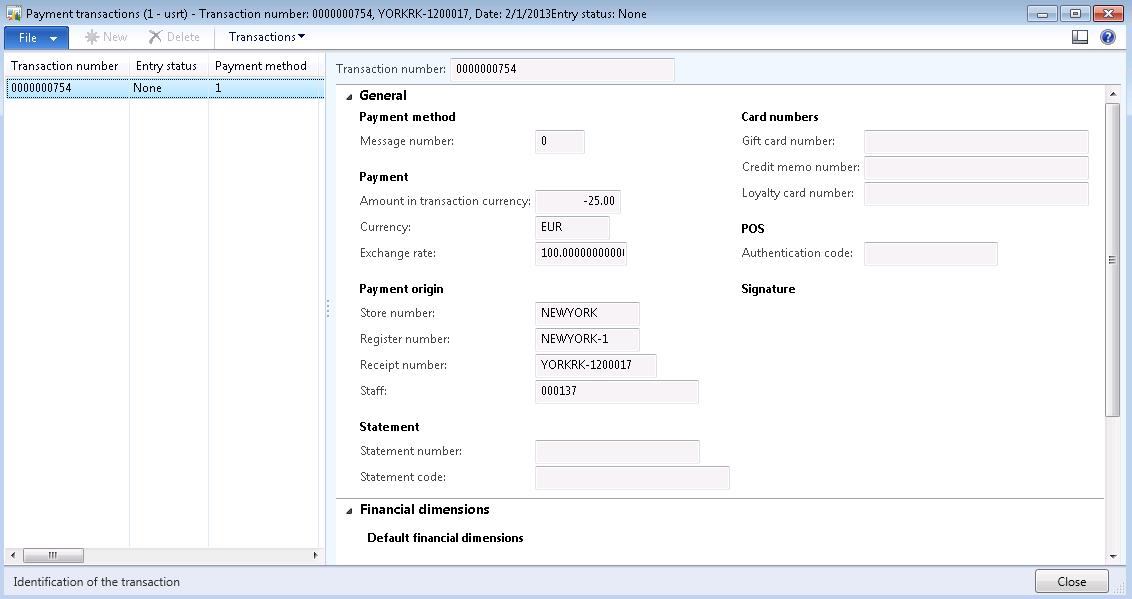Viewport: 1132px width, 599px height.
Task: Restore the Payment transactions window
Action: click(x=1075, y=14)
